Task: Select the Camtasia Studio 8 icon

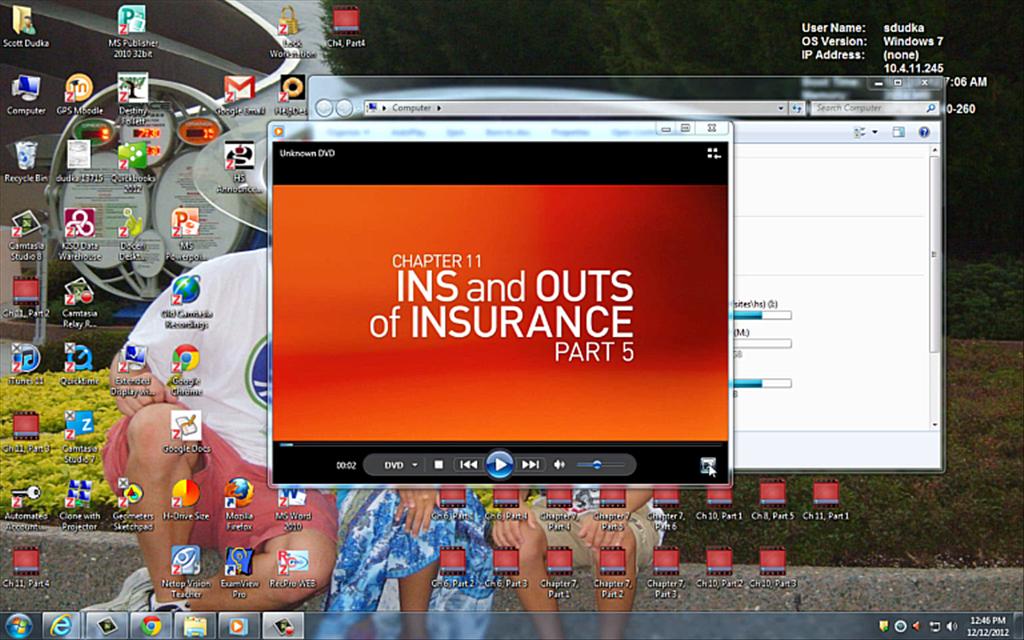Action: tap(26, 234)
